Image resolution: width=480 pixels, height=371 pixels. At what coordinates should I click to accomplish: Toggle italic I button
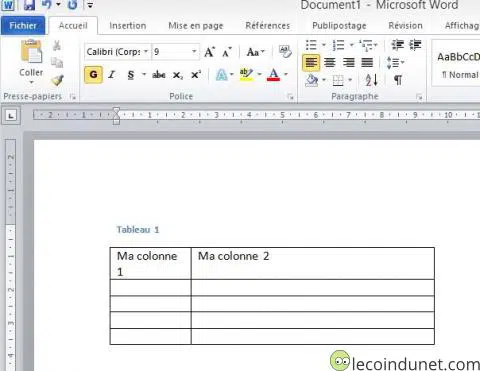coord(111,75)
